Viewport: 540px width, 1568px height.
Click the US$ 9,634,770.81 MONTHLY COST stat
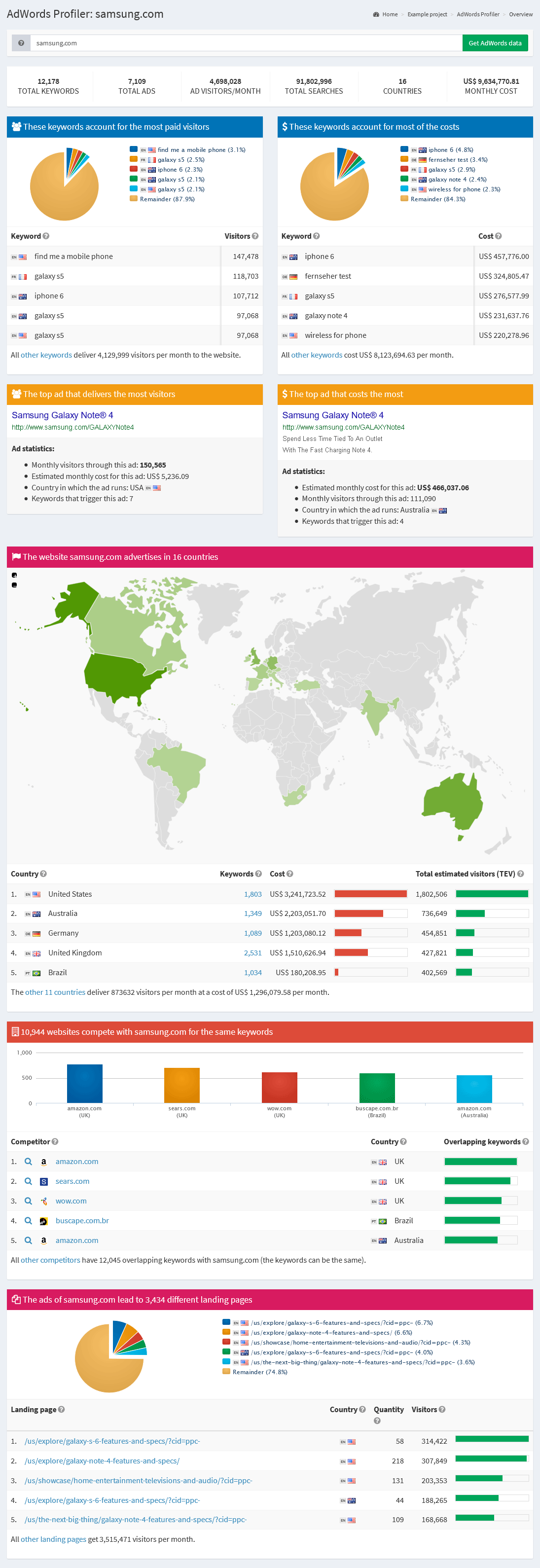point(491,86)
